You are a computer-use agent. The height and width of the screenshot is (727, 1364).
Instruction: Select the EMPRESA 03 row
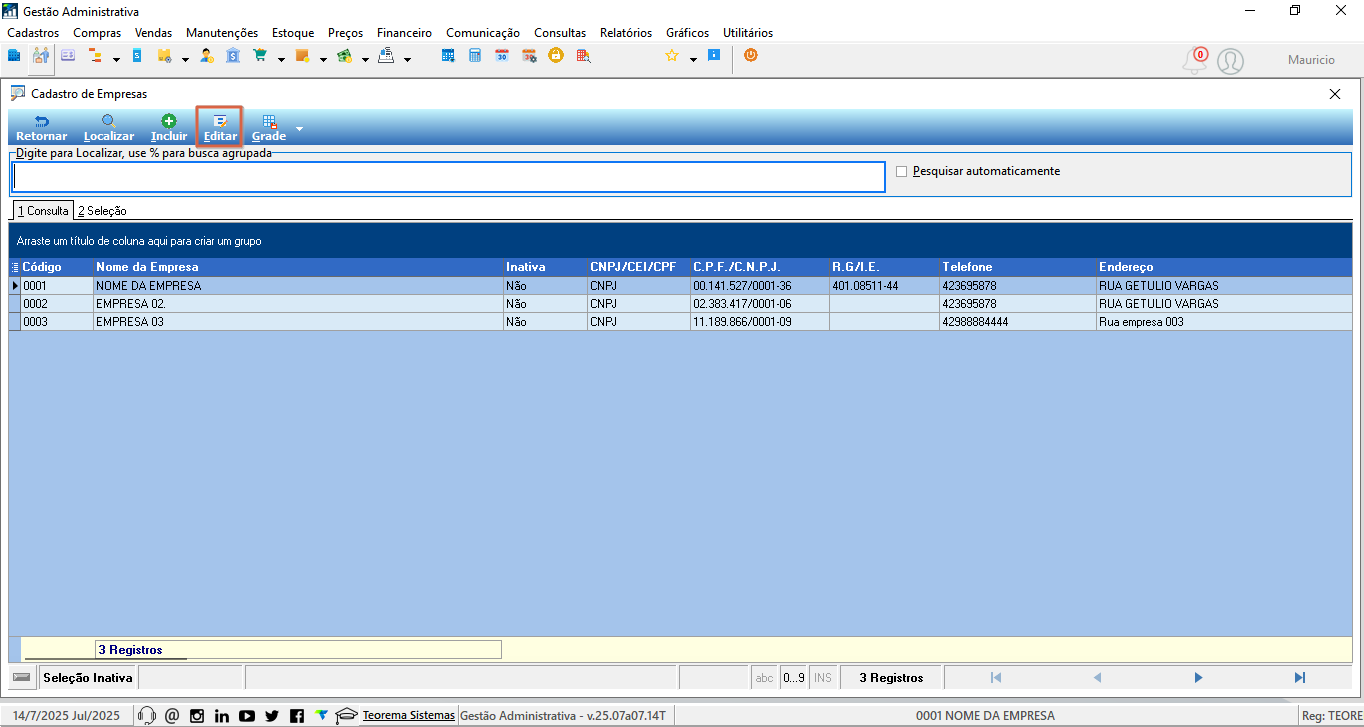click(680, 322)
